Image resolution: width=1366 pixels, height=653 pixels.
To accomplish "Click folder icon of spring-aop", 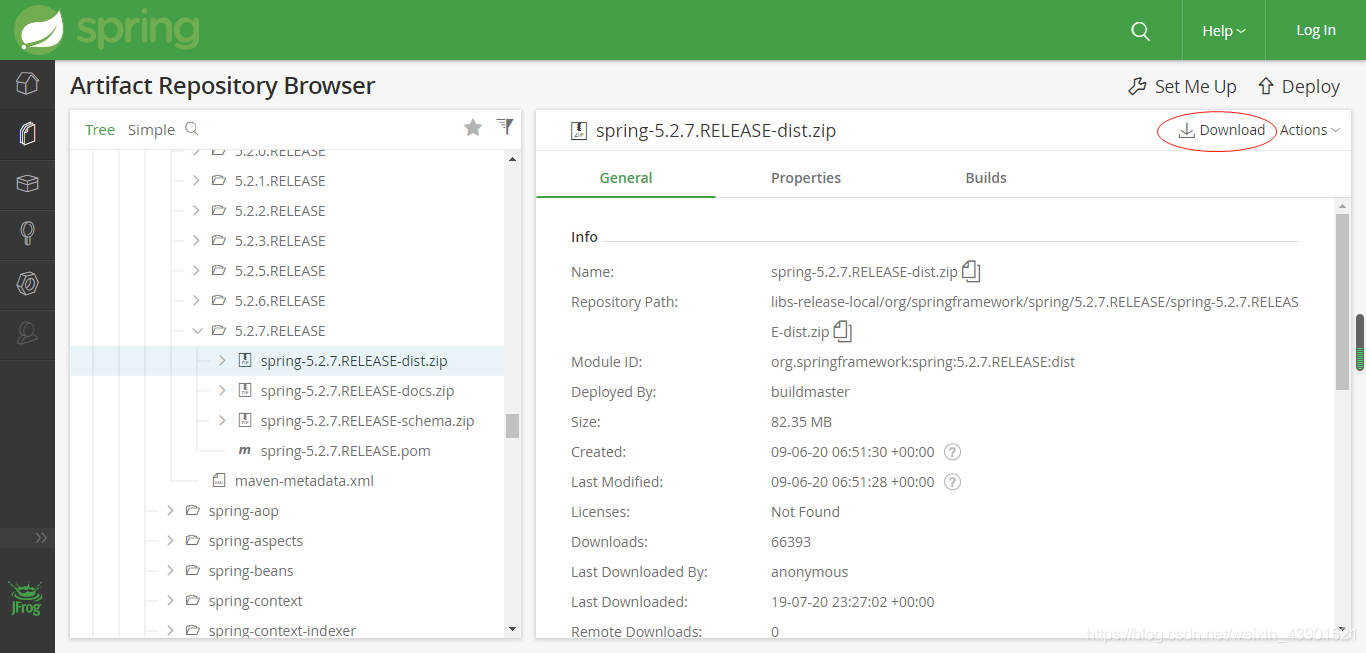I will 193,511.
